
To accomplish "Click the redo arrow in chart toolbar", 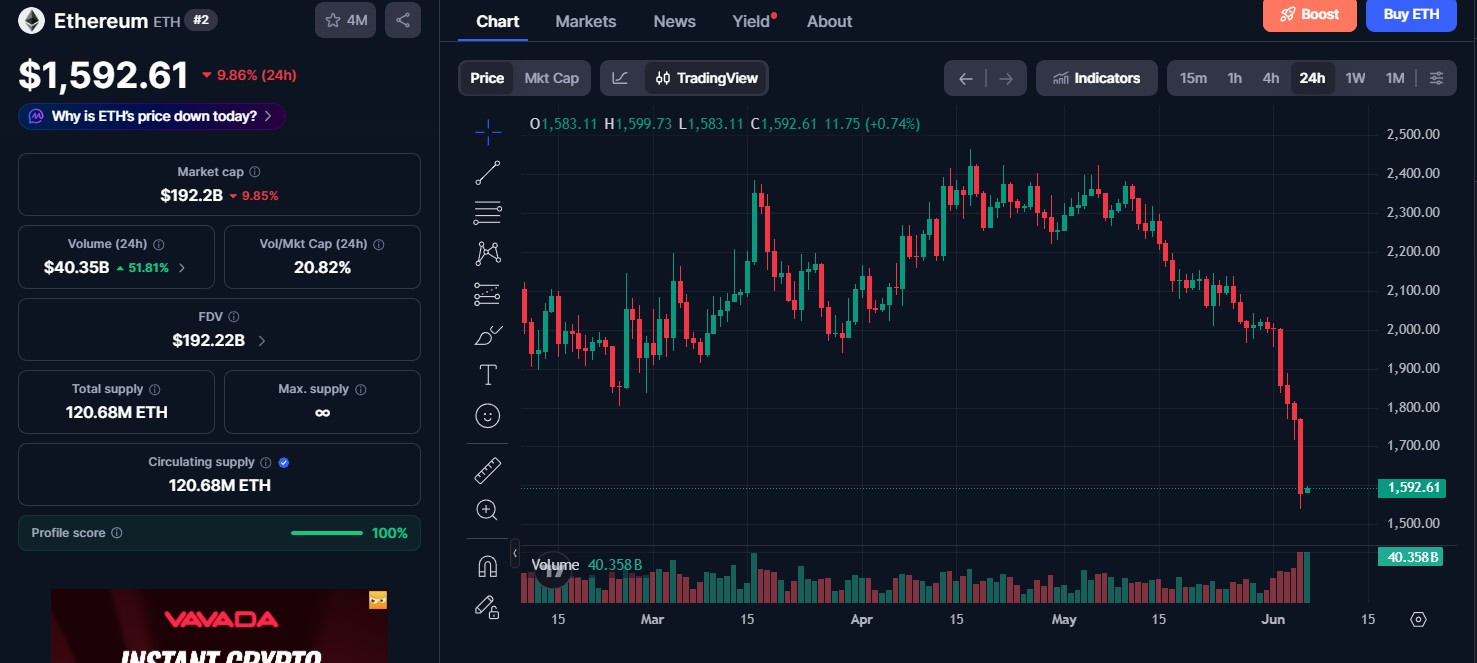I will [x=1006, y=78].
